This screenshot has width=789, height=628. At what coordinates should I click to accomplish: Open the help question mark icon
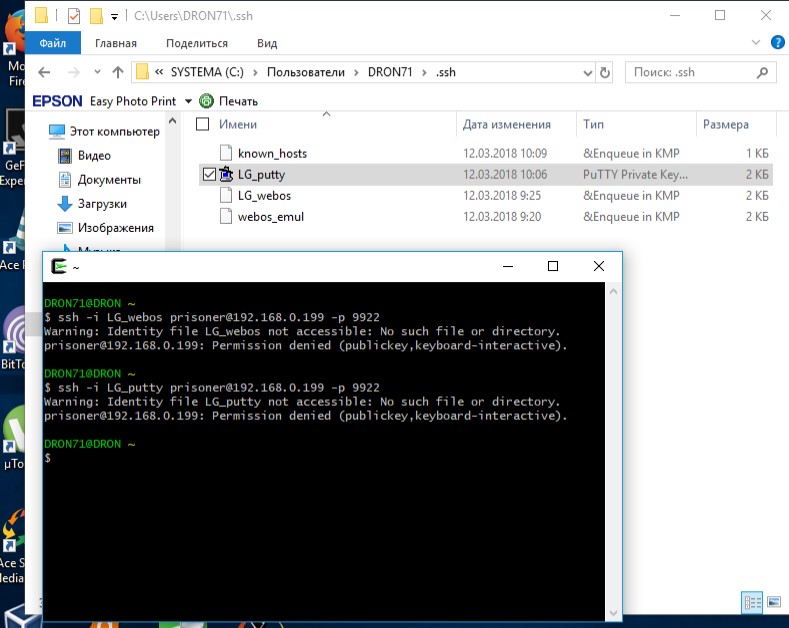(x=777, y=43)
